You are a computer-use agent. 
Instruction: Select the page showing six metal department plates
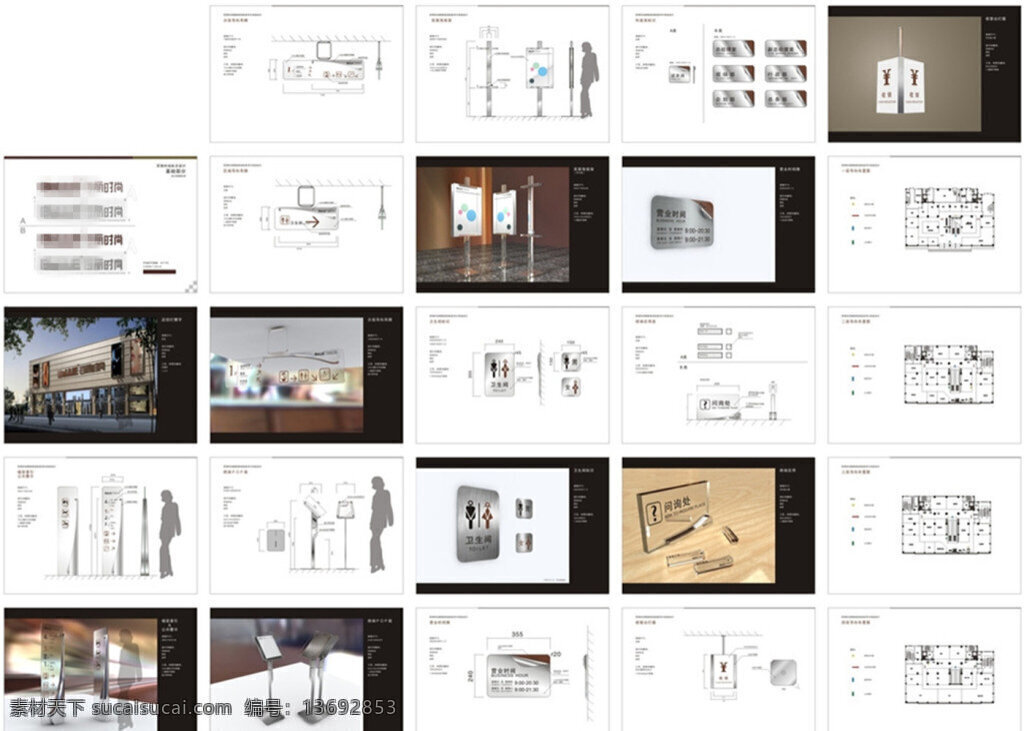tap(718, 74)
